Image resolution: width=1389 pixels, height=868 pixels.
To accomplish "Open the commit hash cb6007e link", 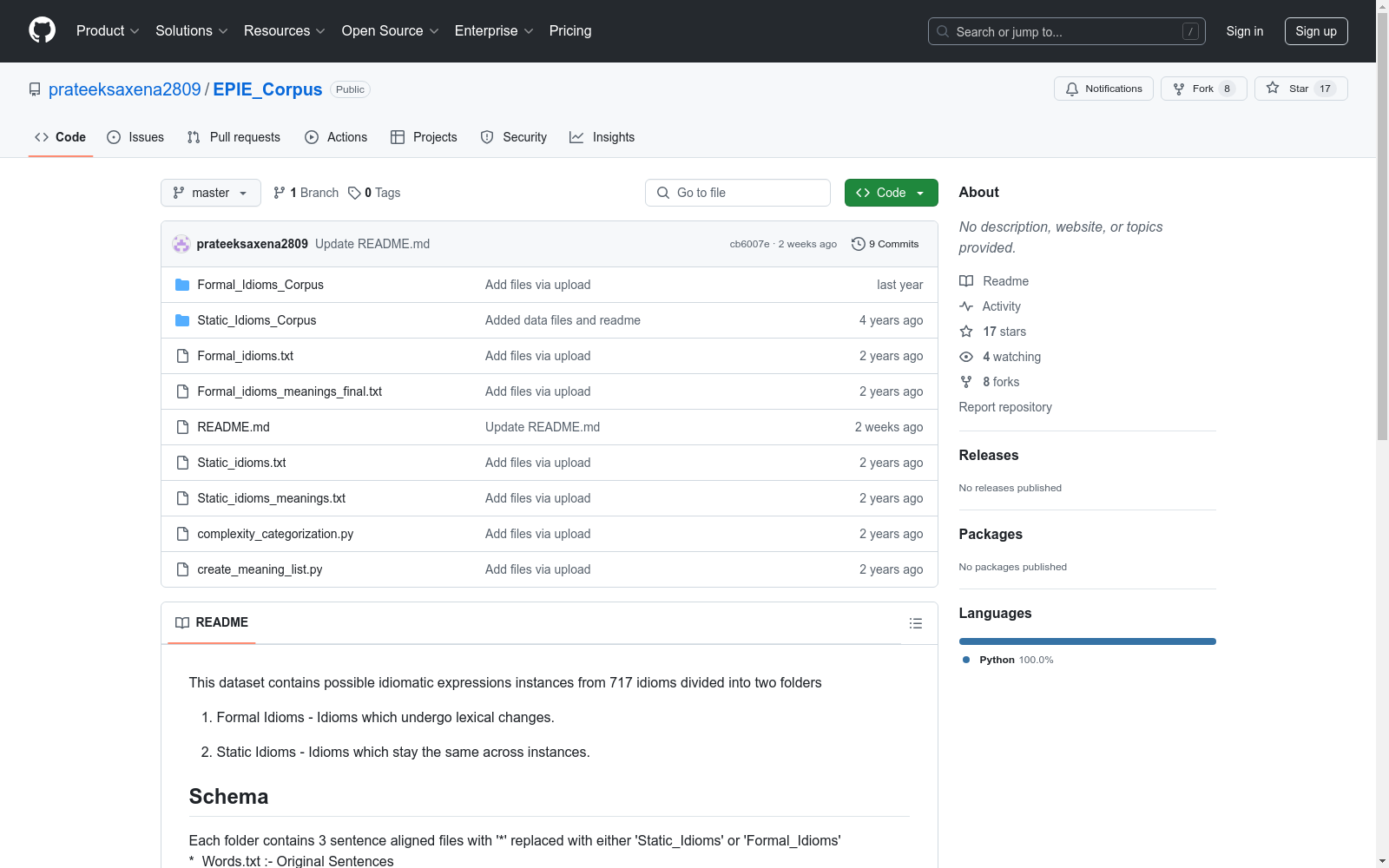I will (x=749, y=244).
